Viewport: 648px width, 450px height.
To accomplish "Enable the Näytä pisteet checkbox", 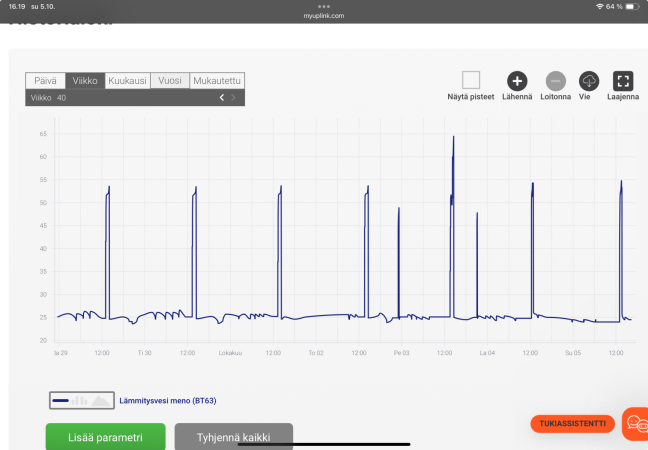I will coord(471,80).
